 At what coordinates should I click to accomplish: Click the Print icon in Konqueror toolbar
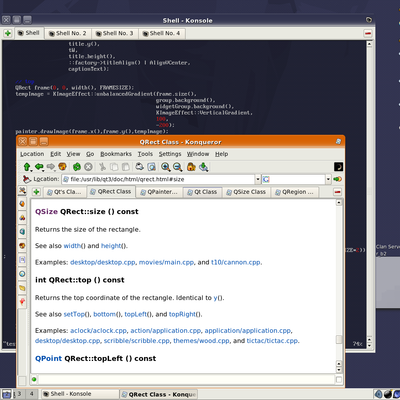click(x=139, y=167)
